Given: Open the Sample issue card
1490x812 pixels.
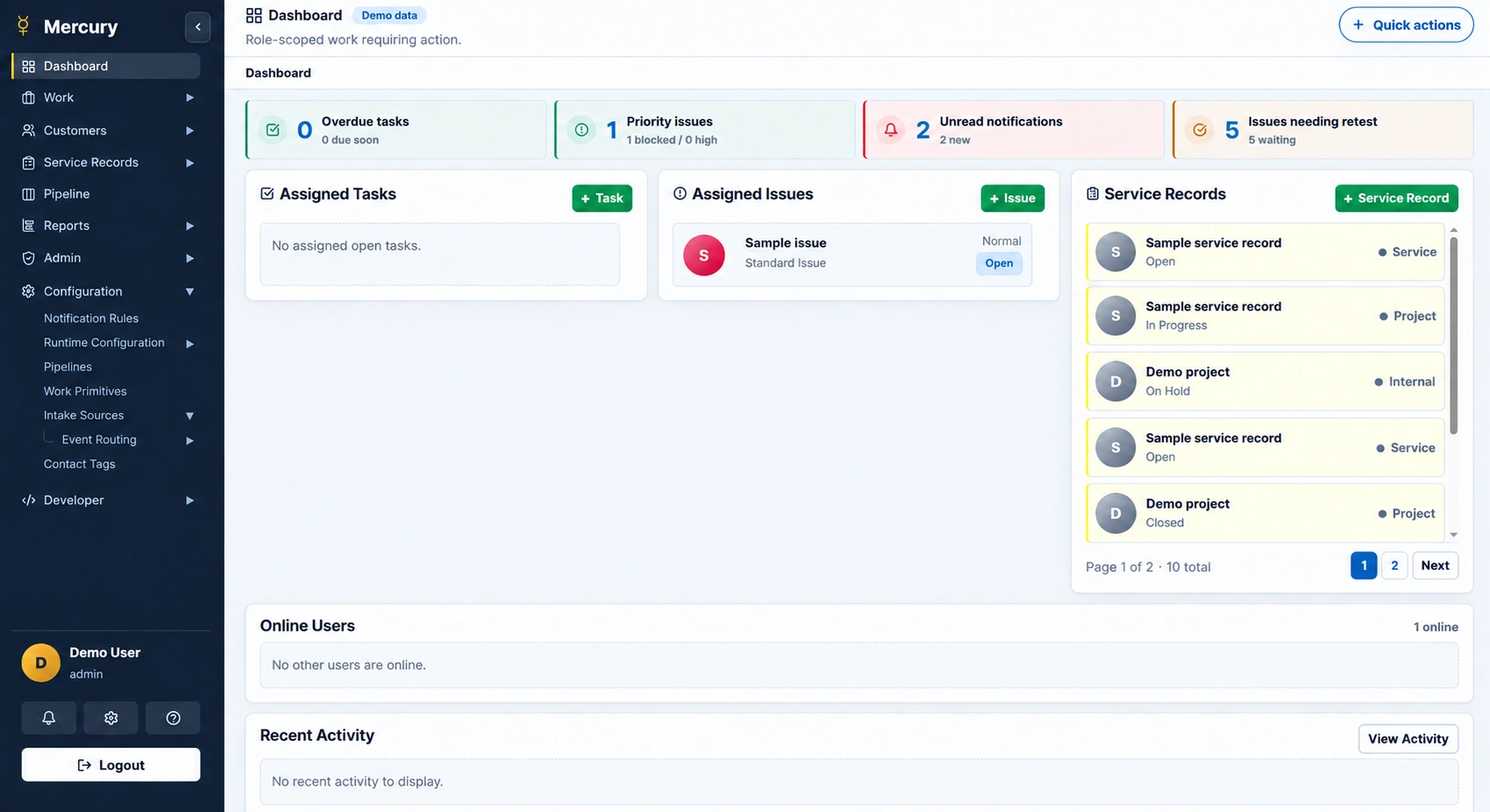Looking at the screenshot, I should coord(852,254).
